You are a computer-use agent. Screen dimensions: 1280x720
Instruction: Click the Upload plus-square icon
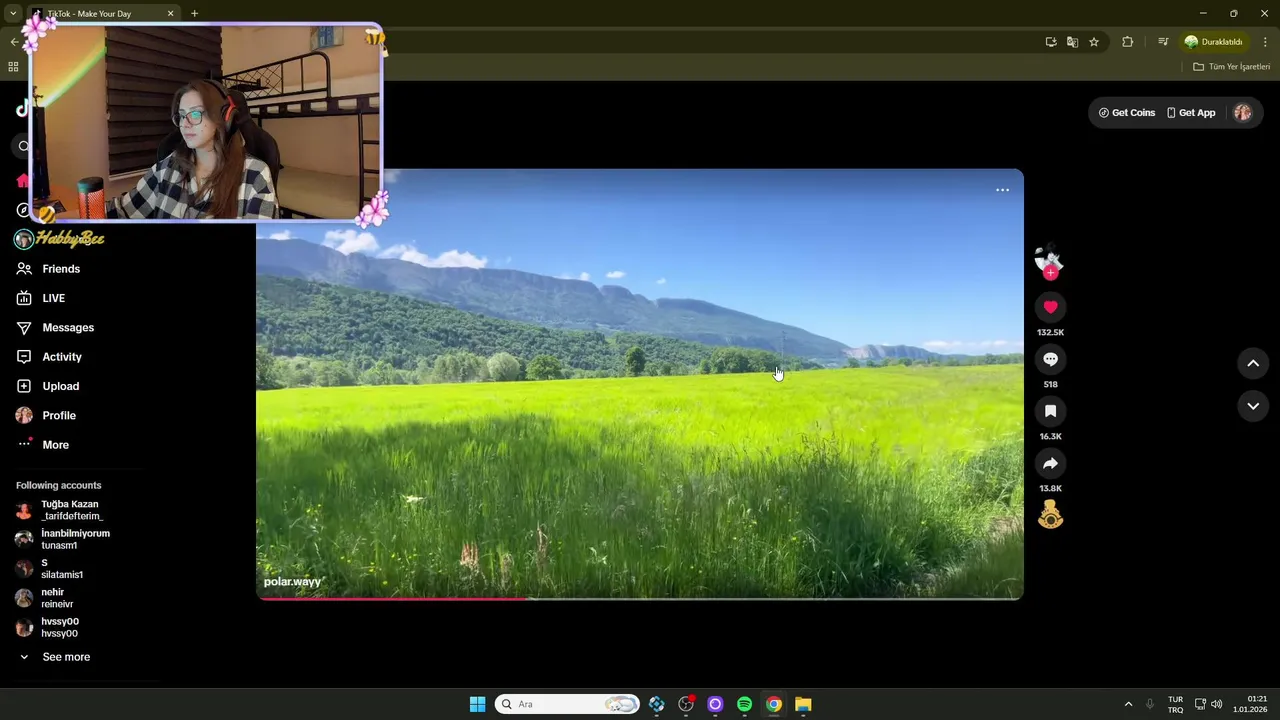coord(24,386)
